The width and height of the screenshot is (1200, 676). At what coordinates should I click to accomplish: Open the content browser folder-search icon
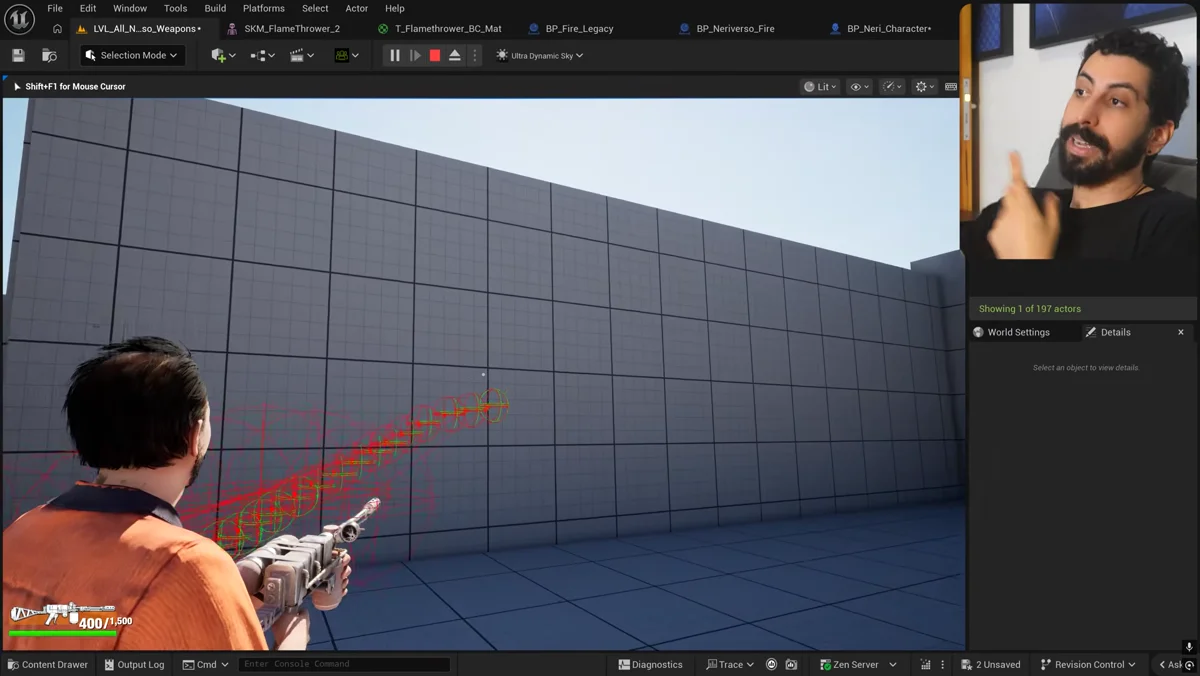(49, 56)
